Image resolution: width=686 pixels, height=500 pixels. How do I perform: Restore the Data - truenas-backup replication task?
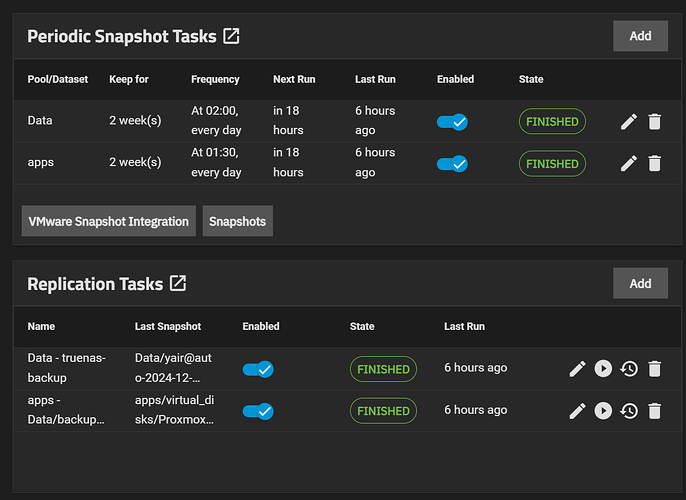(x=629, y=369)
